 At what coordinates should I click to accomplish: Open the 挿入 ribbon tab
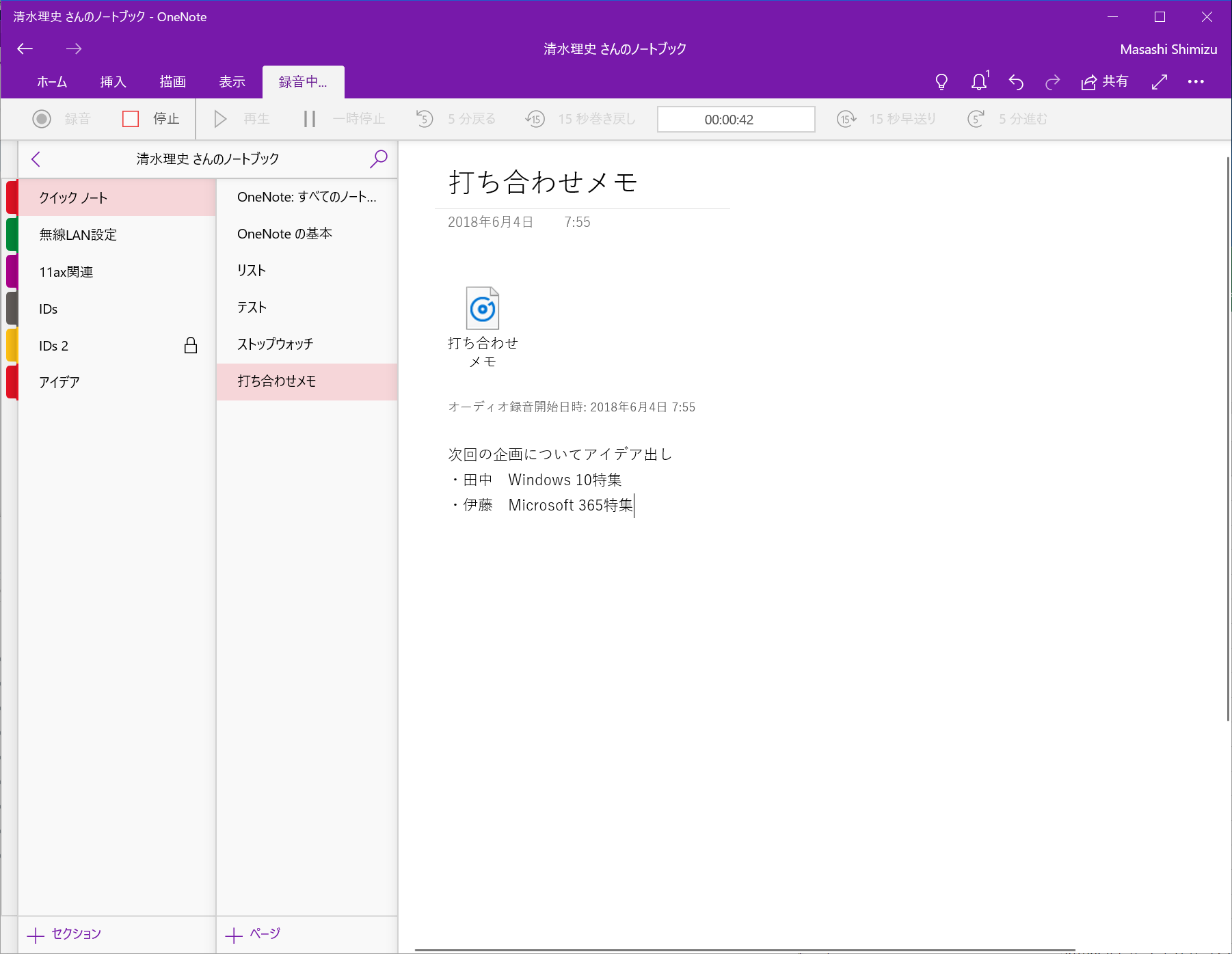pos(112,81)
